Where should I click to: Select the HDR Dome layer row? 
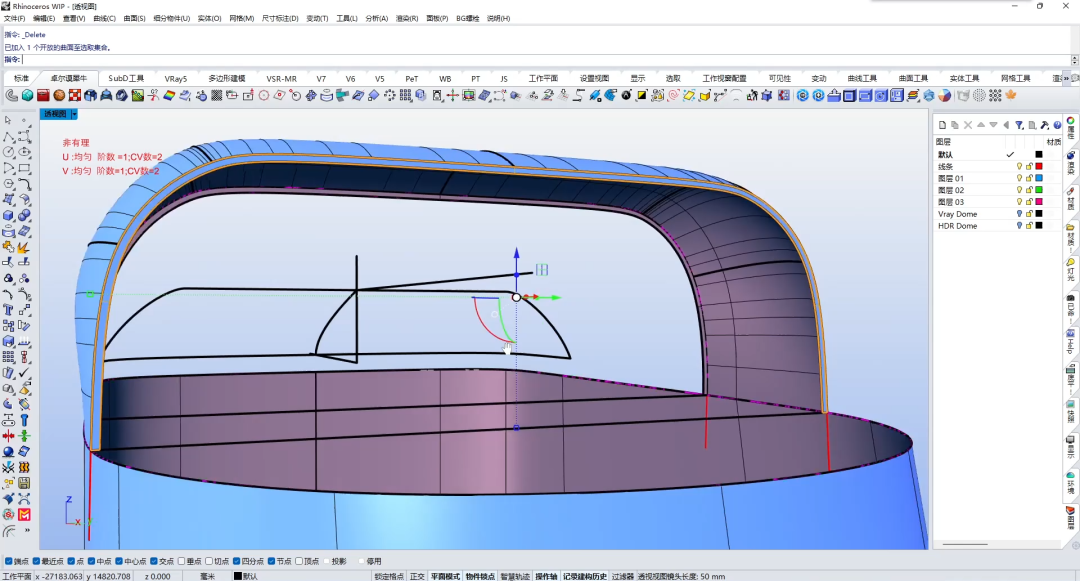tap(998, 226)
